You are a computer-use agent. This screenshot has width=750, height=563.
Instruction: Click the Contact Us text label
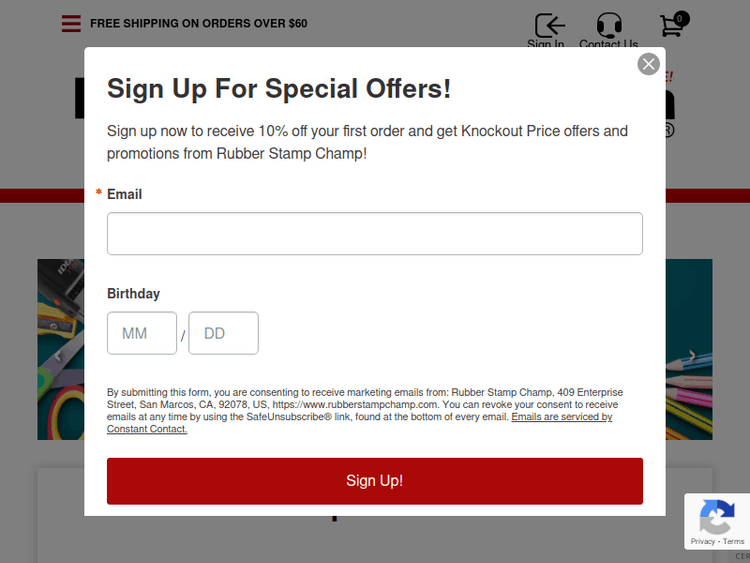[x=608, y=44]
